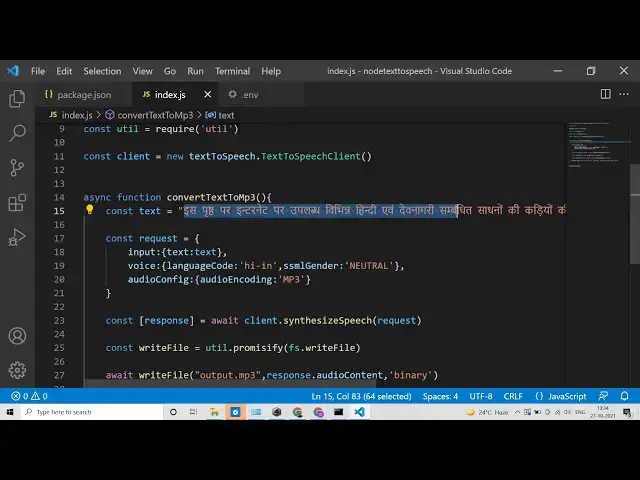Click the taskbar search box

92,412
